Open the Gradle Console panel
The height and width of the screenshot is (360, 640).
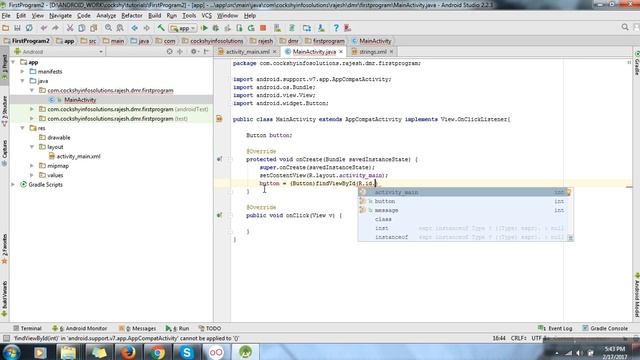click(x=605, y=328)
